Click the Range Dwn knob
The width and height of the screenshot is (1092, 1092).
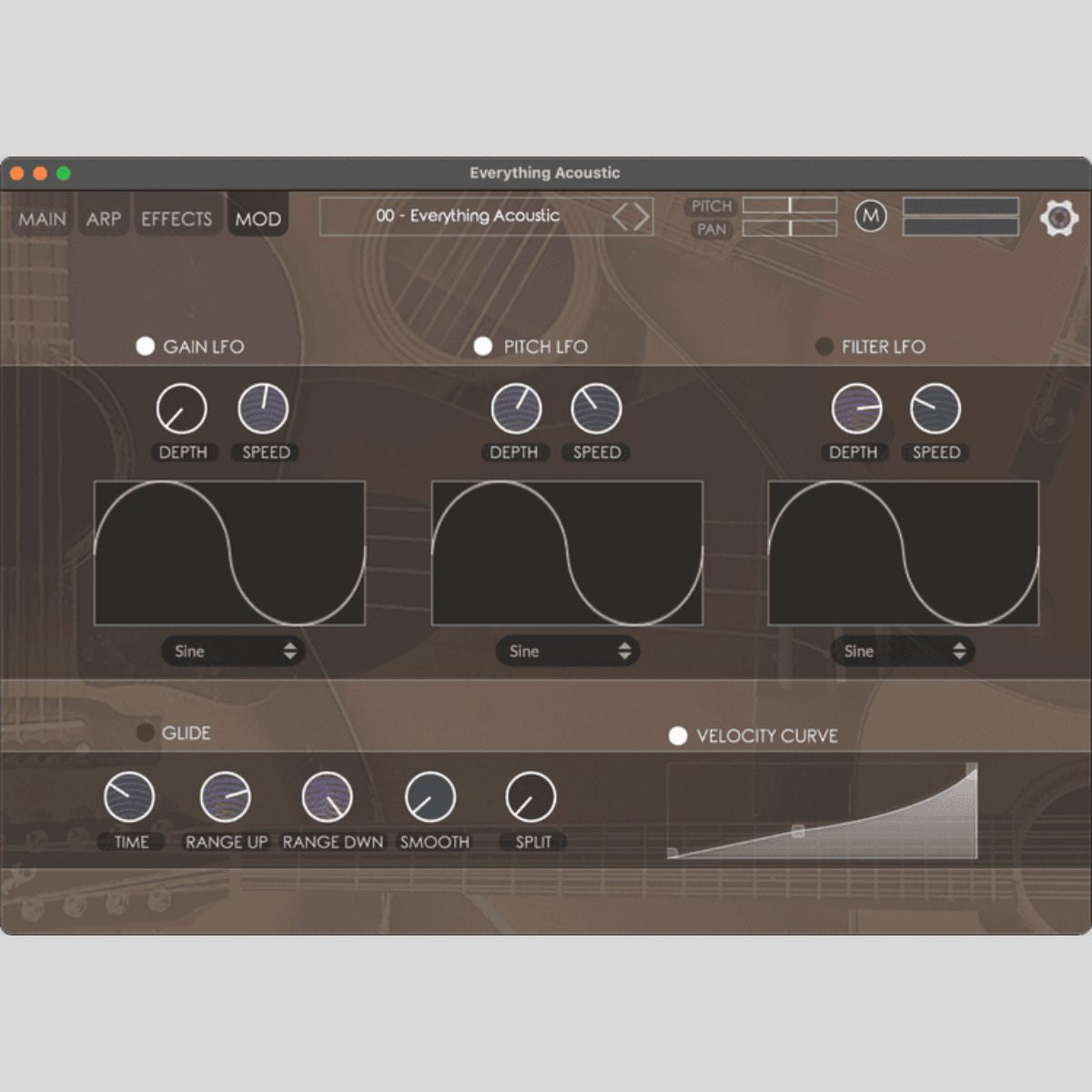(327, 797)
